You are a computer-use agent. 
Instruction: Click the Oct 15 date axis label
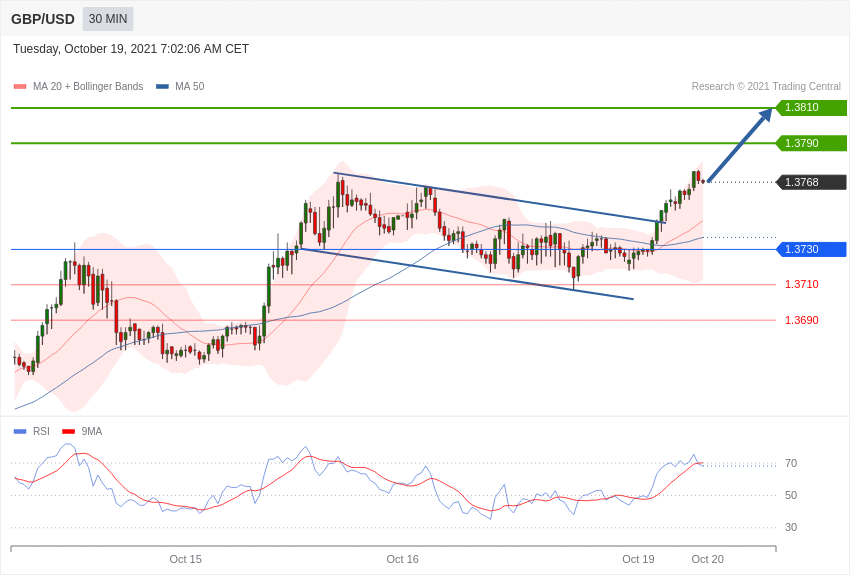coord(185,559)
